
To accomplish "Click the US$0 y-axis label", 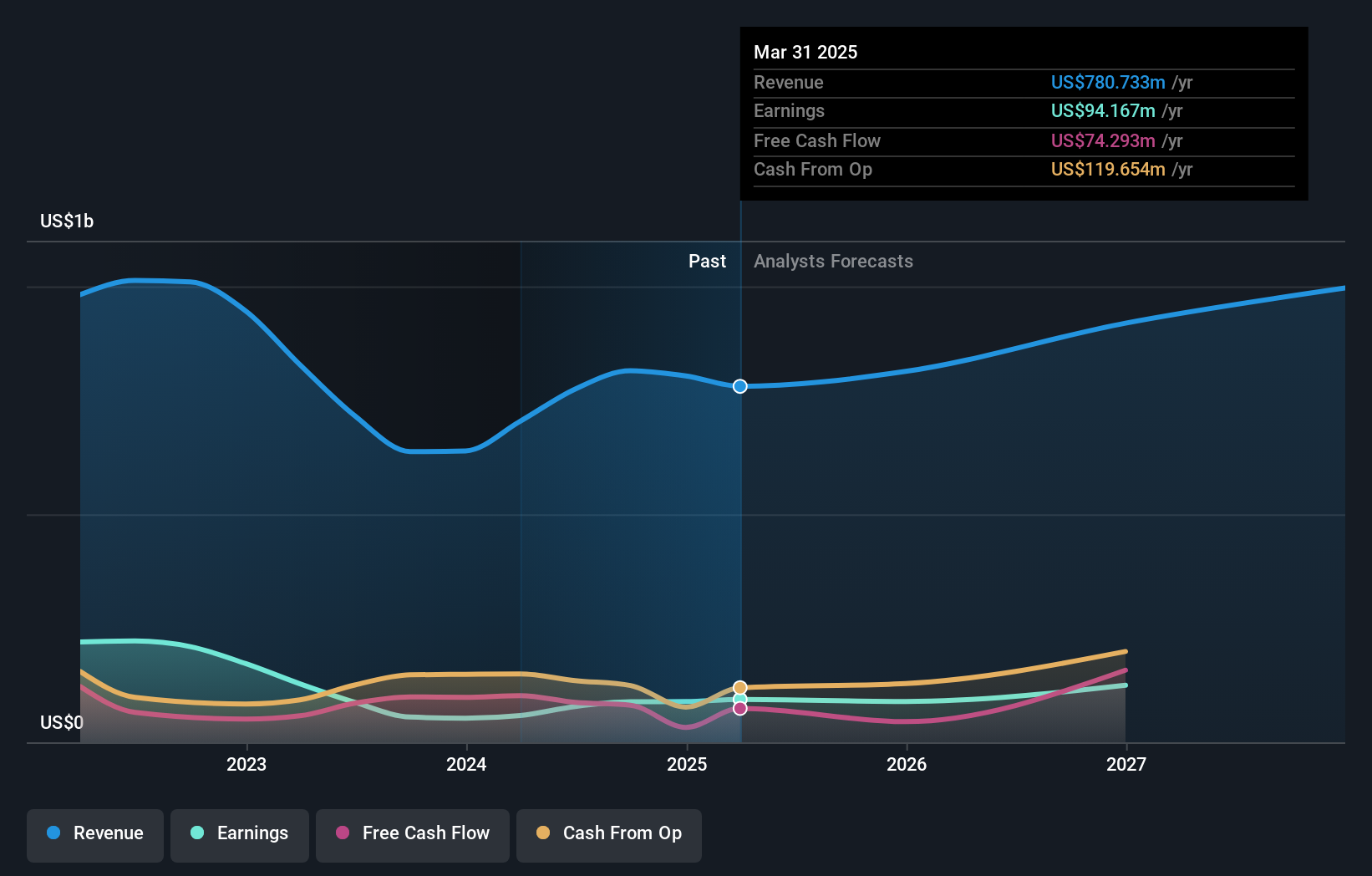I will tap(62, 722).
